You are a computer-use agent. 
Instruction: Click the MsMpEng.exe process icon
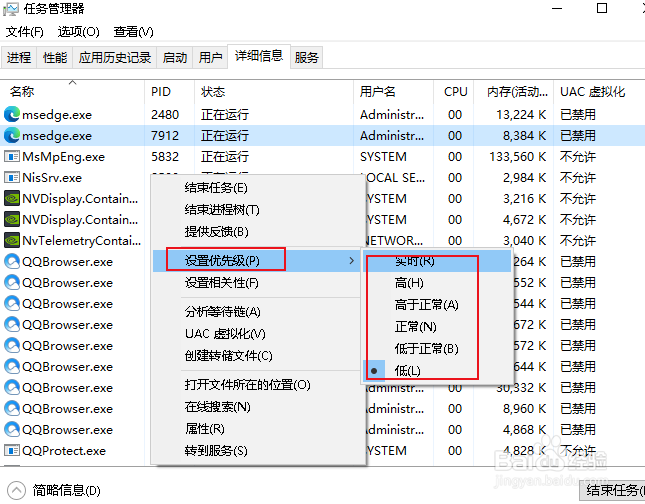[x=12, y=156]
